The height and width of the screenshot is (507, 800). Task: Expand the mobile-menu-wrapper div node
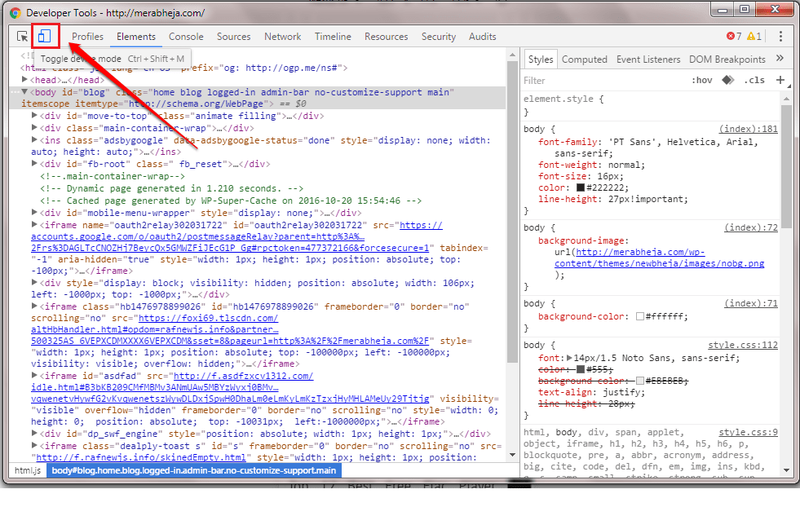click(34, 212)
